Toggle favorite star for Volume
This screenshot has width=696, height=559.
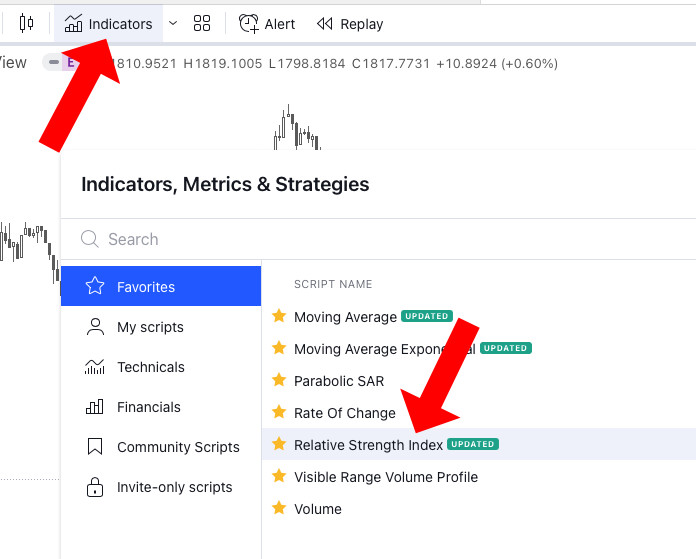(279, 507)
